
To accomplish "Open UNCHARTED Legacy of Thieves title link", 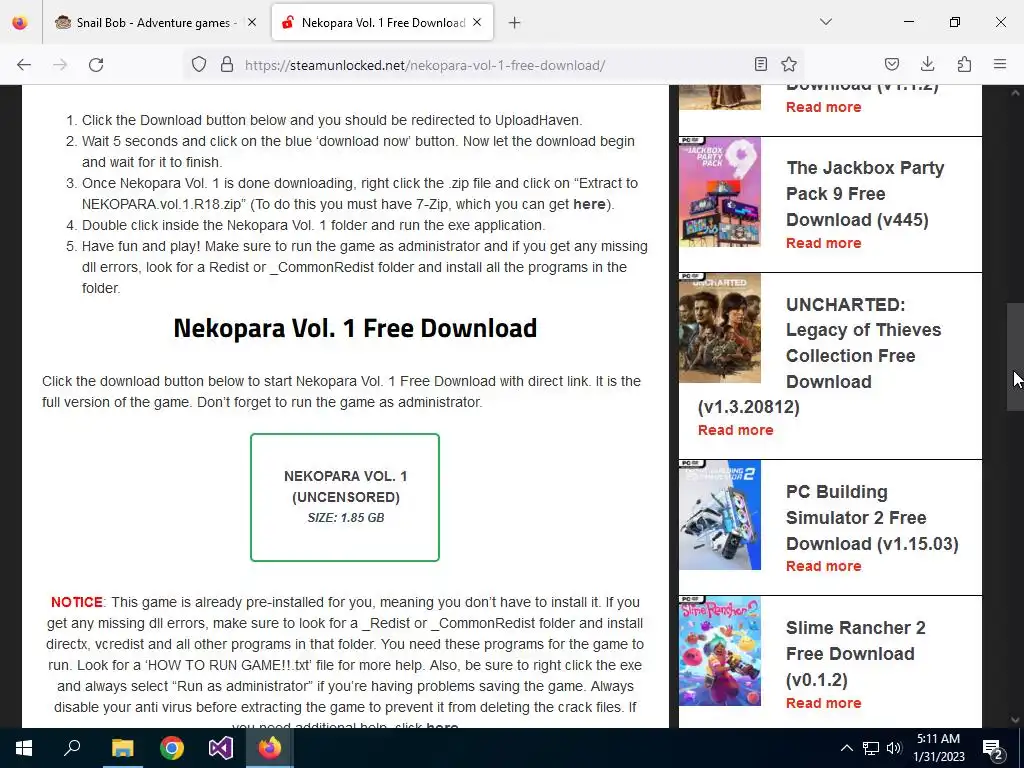I will coord(820,355).
